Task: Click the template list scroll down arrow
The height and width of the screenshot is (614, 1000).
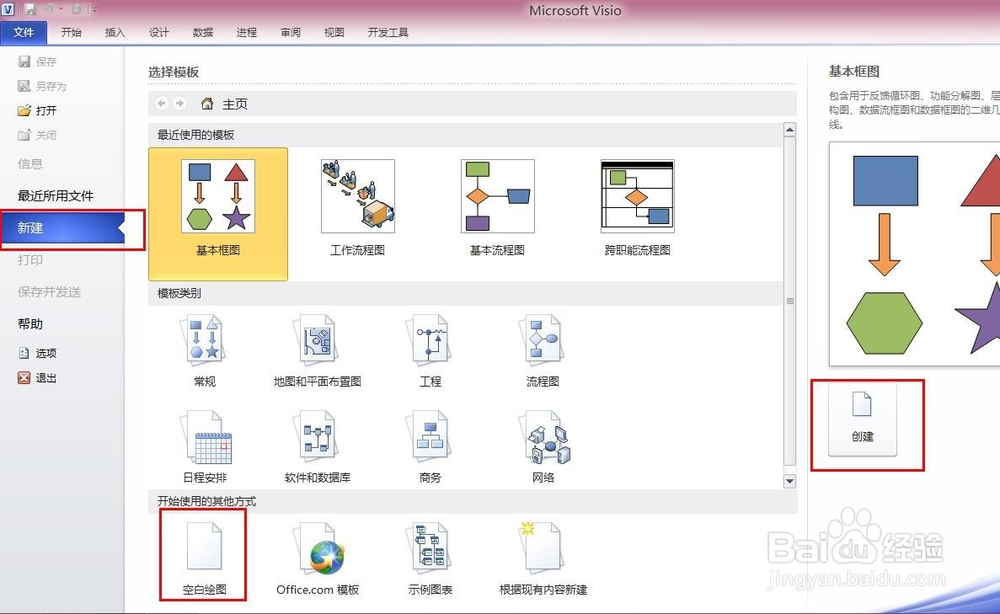Action: point(790,481)
